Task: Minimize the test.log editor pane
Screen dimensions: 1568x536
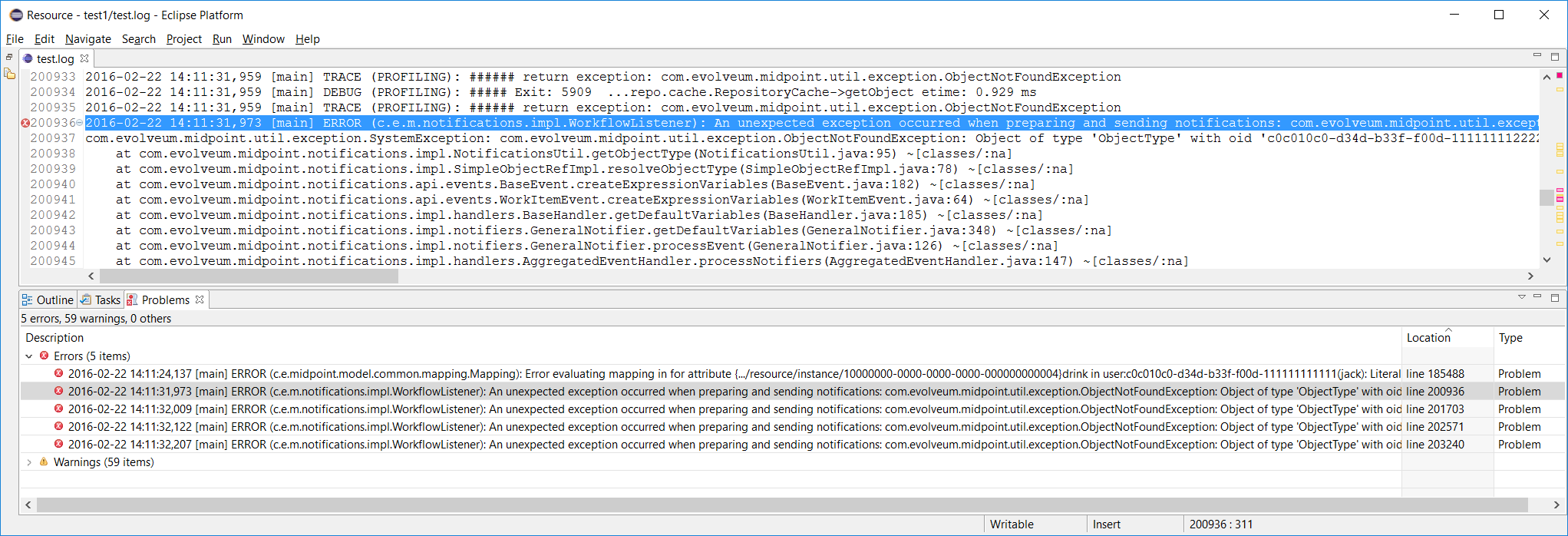Action: (1537, 56)
